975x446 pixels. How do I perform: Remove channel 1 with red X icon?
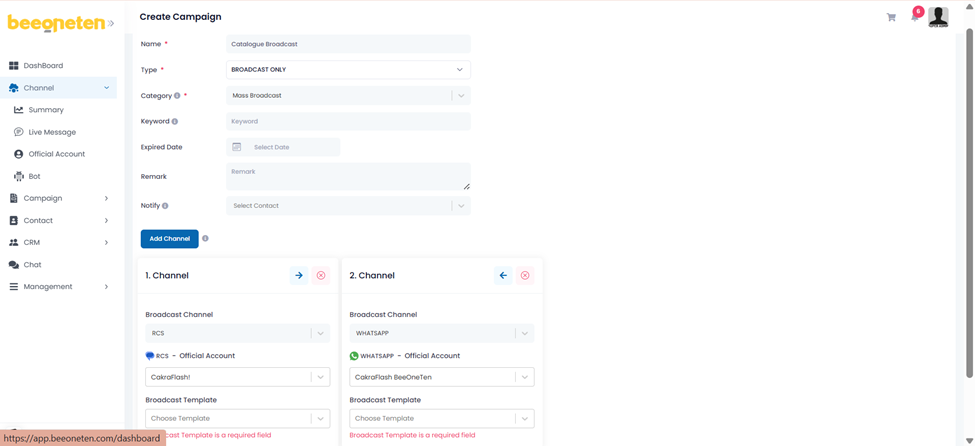[x=321, y=275]
